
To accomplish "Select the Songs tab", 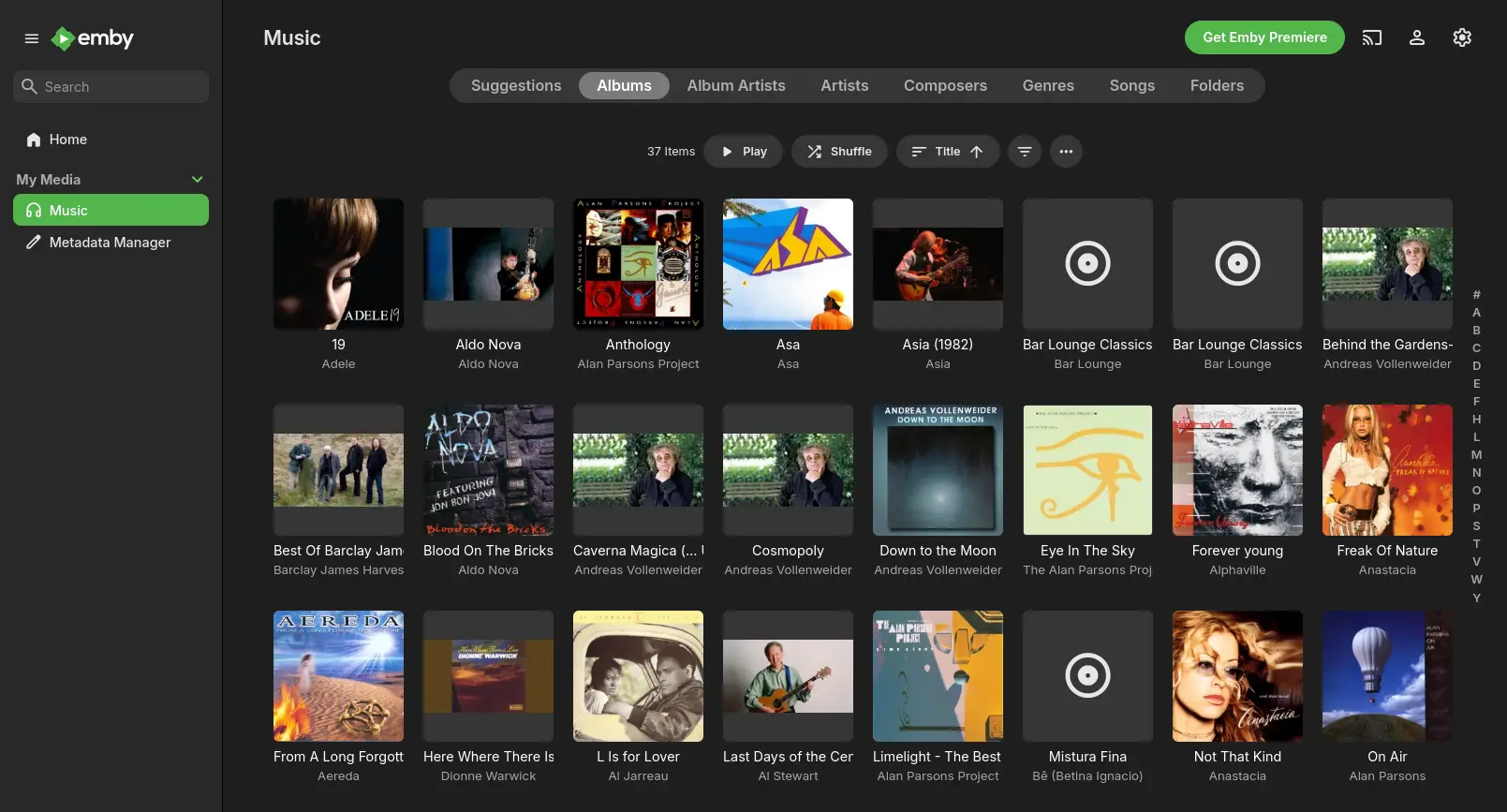I will pos(1131,85).
